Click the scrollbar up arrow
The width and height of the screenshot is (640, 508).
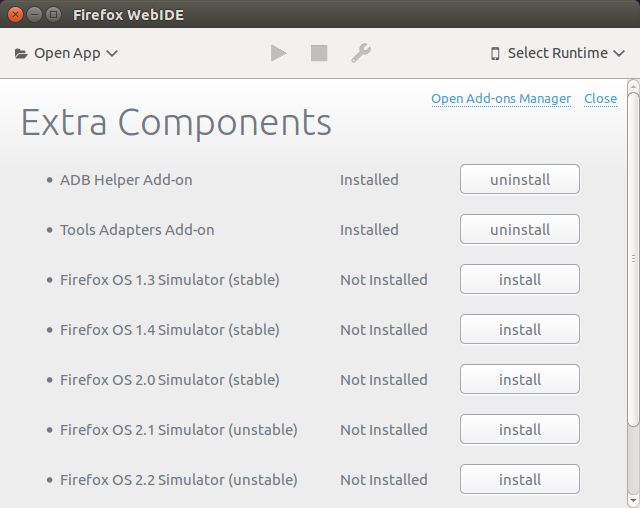(633, 86)
